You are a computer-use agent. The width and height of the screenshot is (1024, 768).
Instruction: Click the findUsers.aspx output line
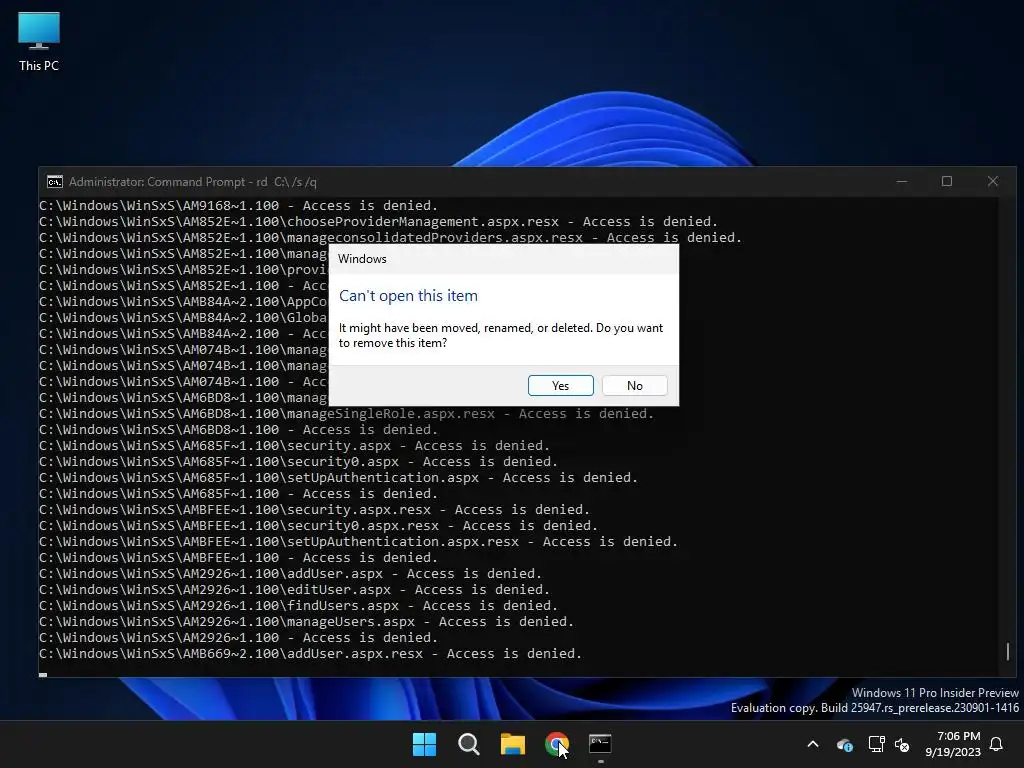(x=298, y=605)
